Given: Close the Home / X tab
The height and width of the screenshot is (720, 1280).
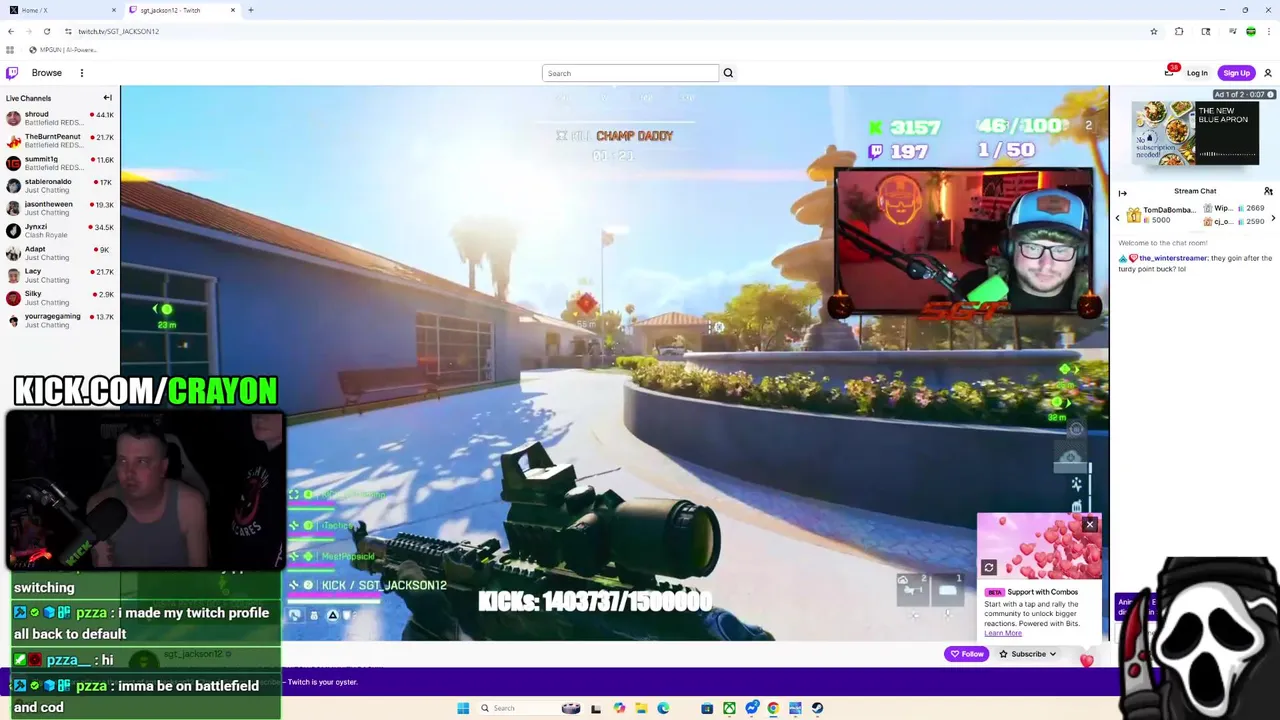Looking at the screenshot, I should click(x=114, y=10).
